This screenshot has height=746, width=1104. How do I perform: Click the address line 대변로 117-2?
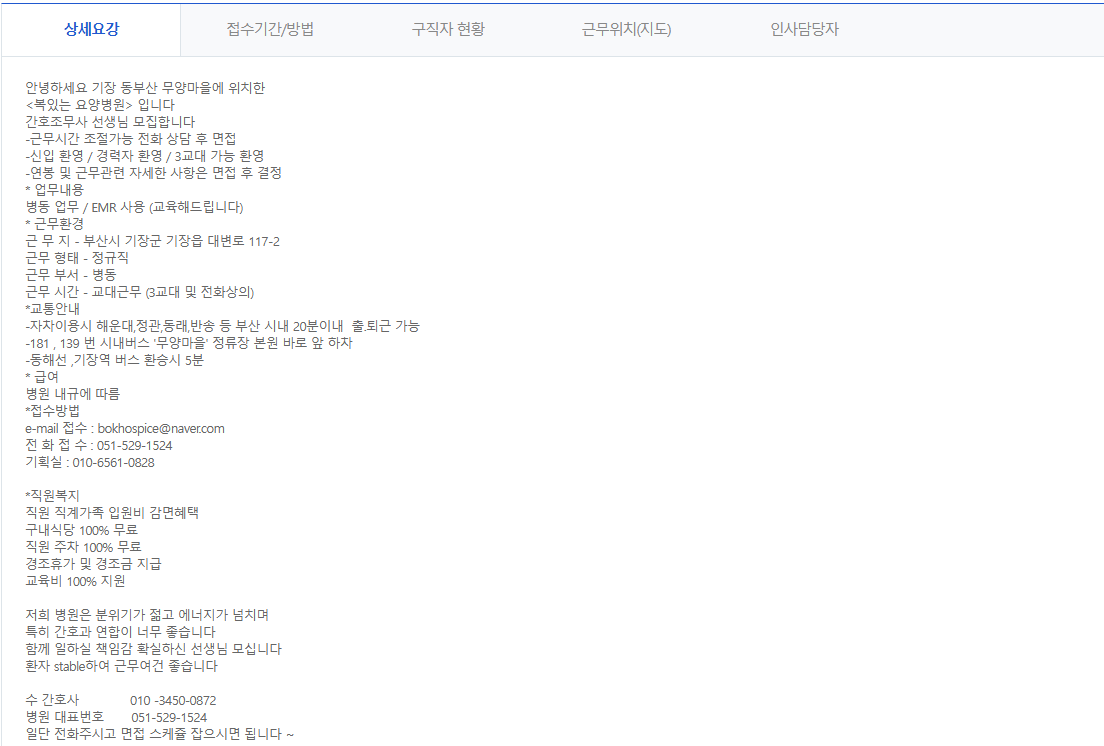click(x=152, y=241)
